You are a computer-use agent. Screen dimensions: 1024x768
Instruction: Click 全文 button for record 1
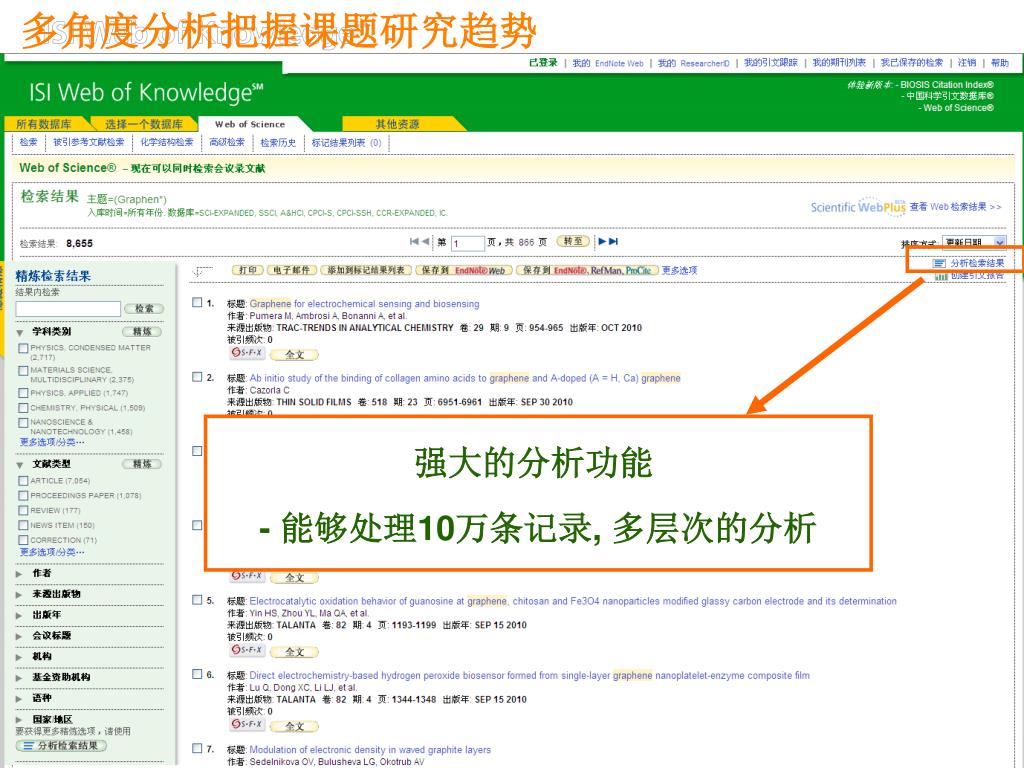(295, 355)
